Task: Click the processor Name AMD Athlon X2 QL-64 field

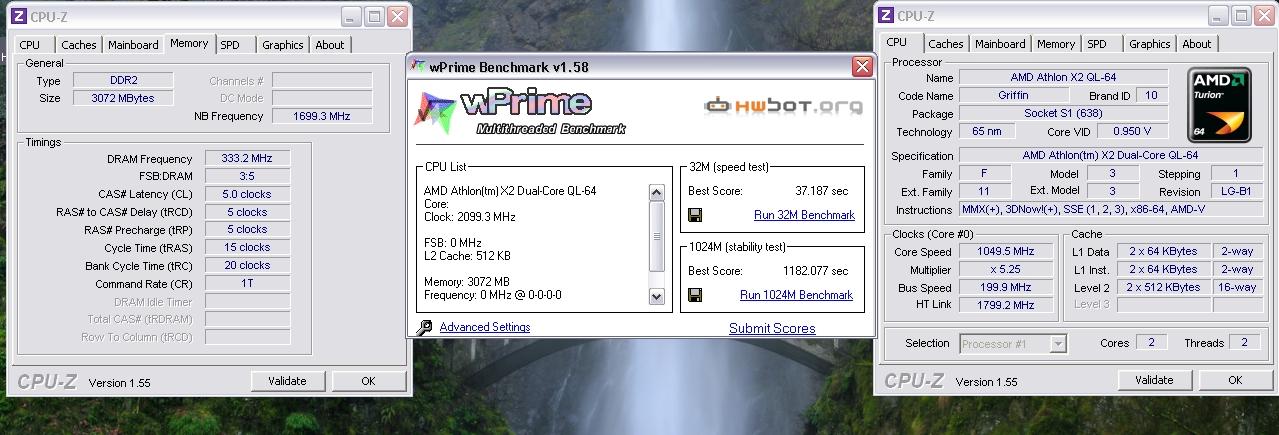Action: pyautogui.click(x=1063, y=77)
